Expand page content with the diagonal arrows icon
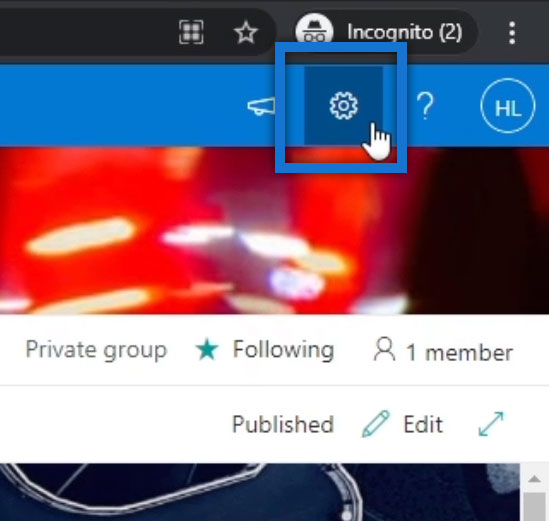549x521 pixels. coord(491,424)
